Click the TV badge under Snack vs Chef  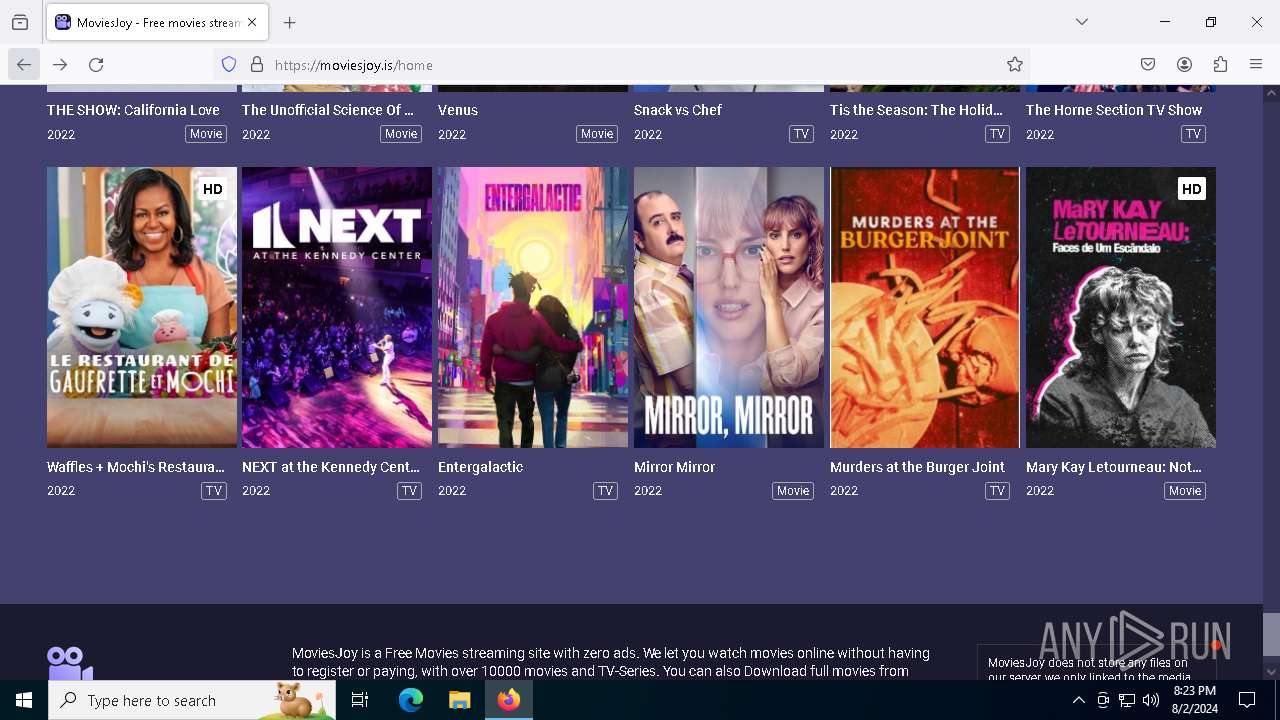click(801, 134)
